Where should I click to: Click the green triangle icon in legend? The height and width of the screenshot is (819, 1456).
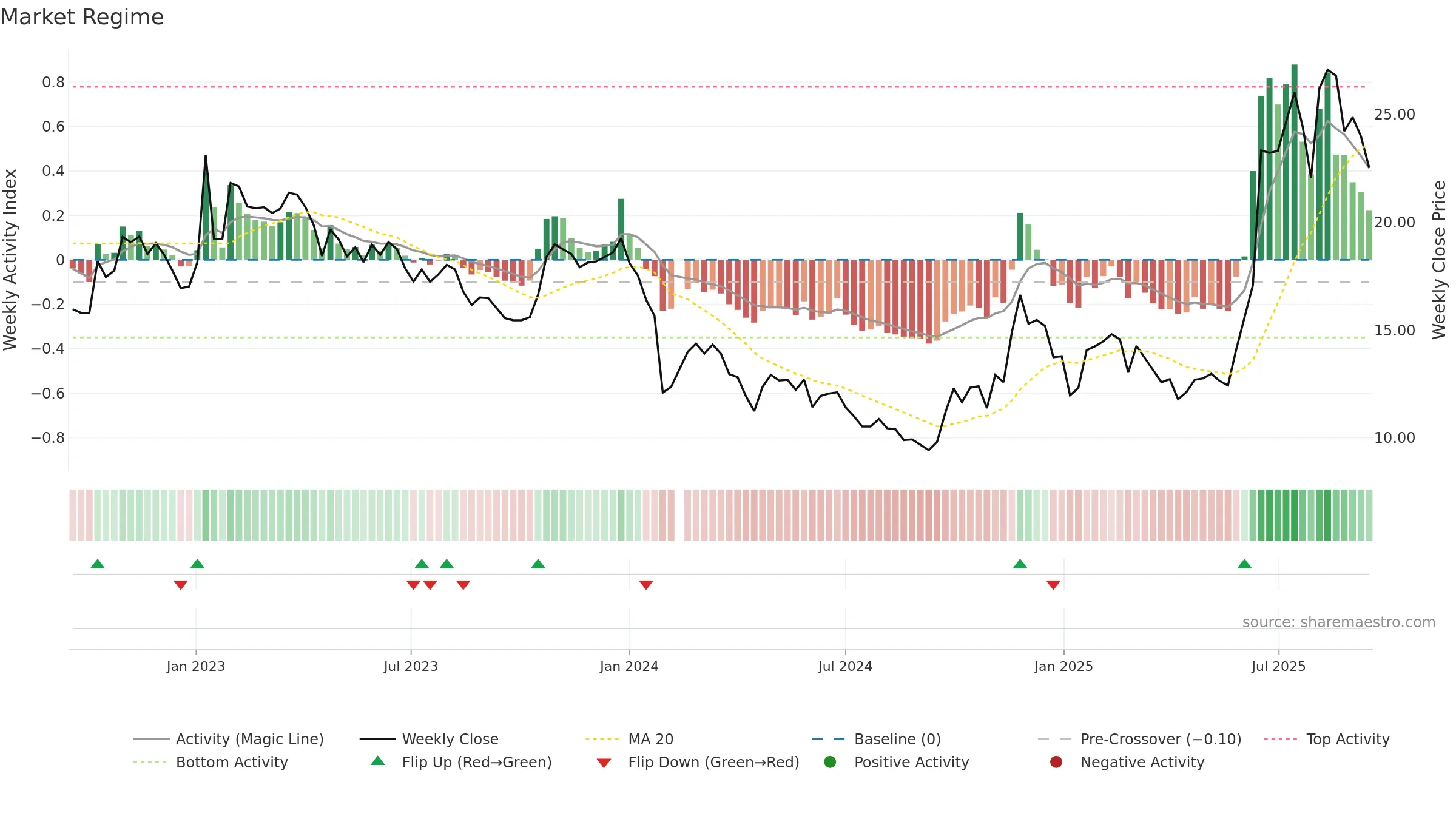(378, 761)
